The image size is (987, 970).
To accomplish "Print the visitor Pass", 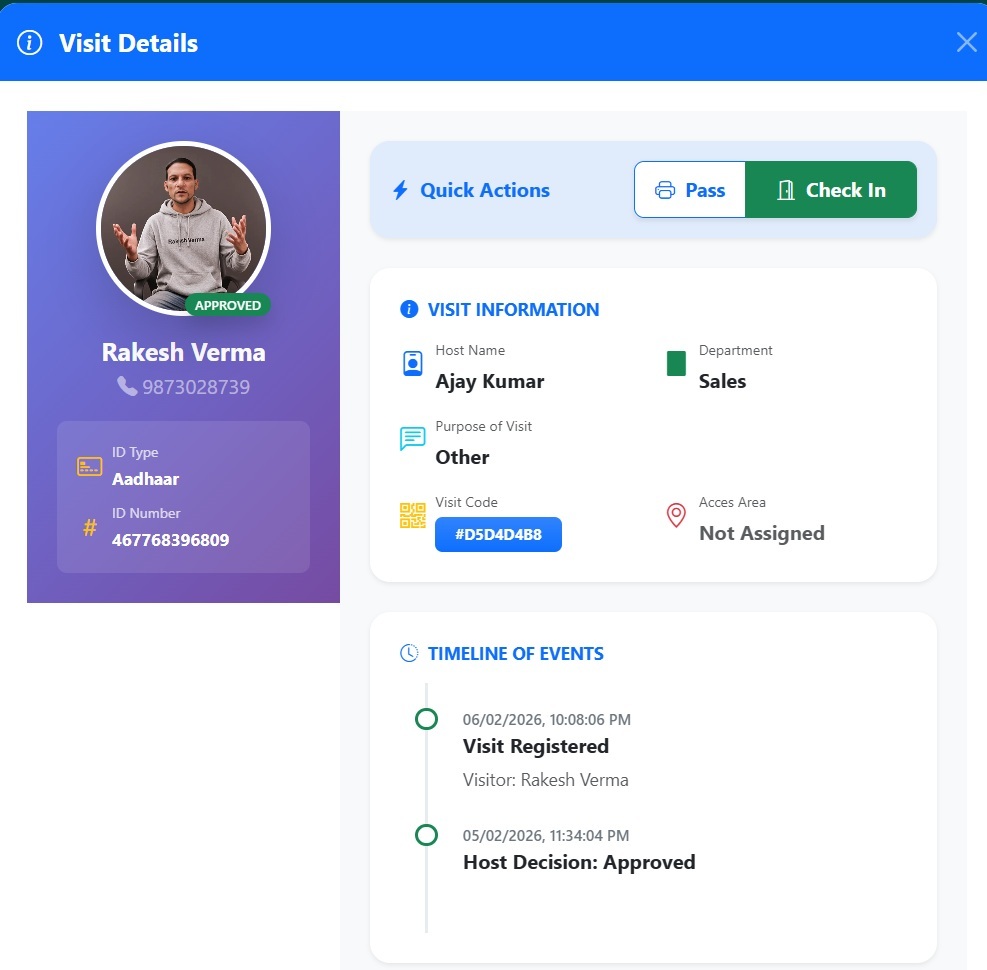I will [x=690, y=190].
